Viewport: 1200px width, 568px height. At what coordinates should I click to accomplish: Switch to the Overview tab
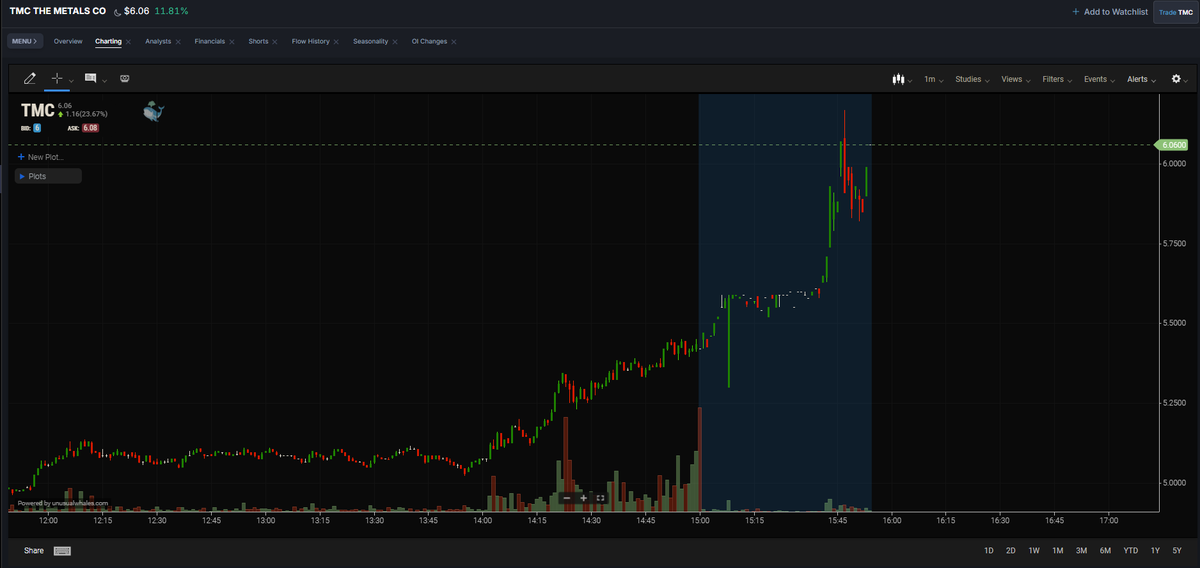coord(68,41)
